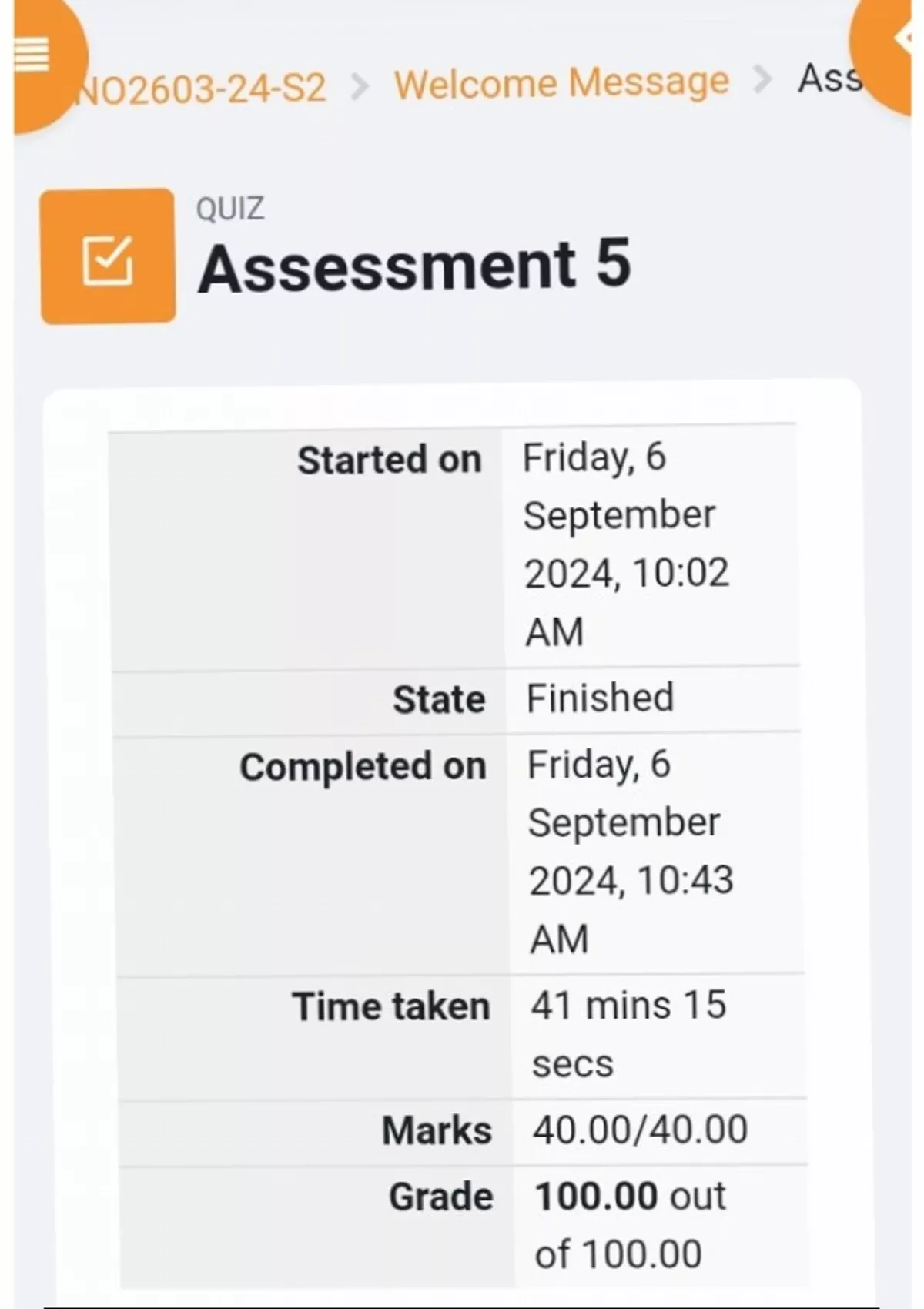Click the "100.00 out of 100.00" grade value

click(630, 1224)
